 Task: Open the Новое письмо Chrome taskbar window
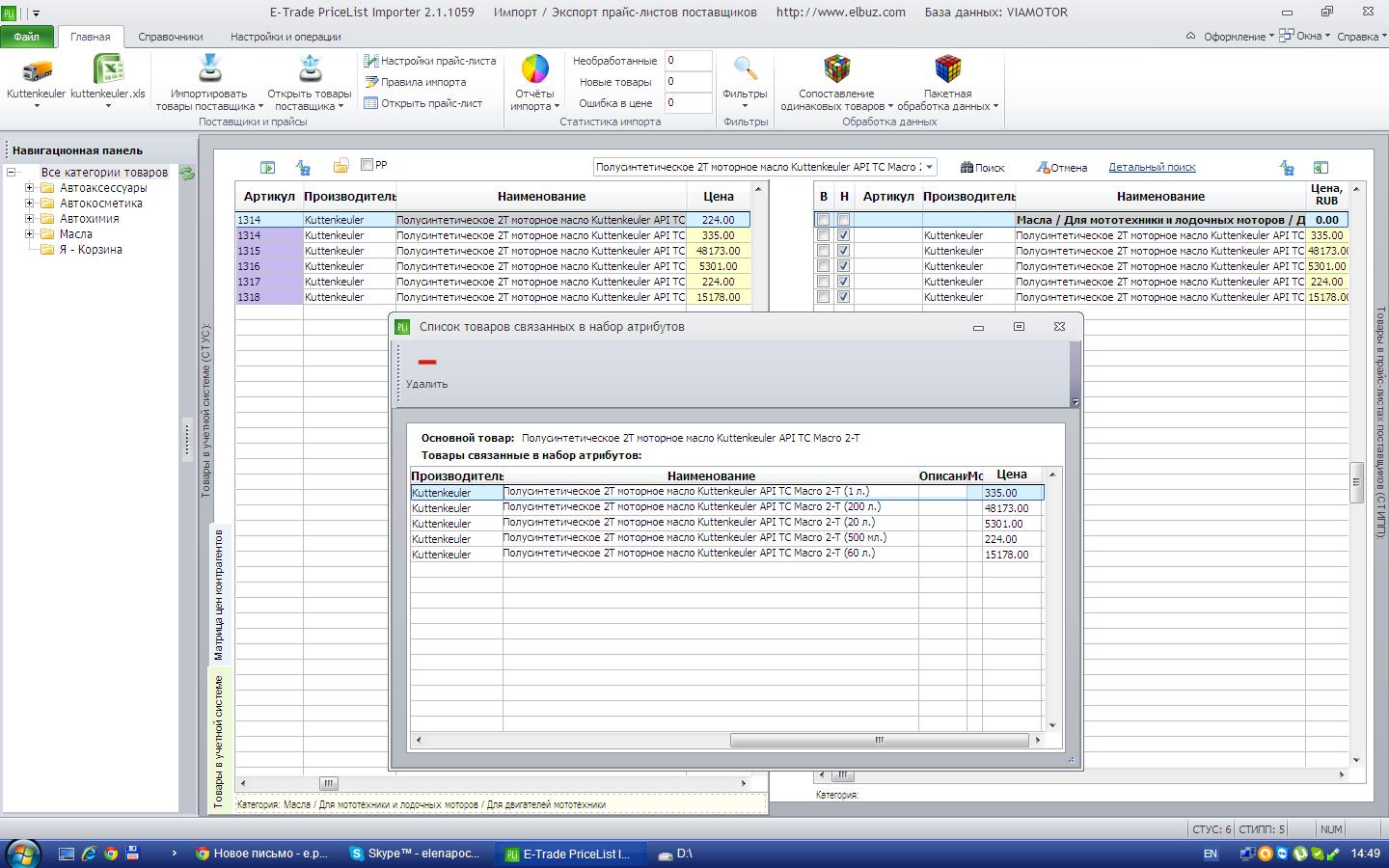(263, 854)
